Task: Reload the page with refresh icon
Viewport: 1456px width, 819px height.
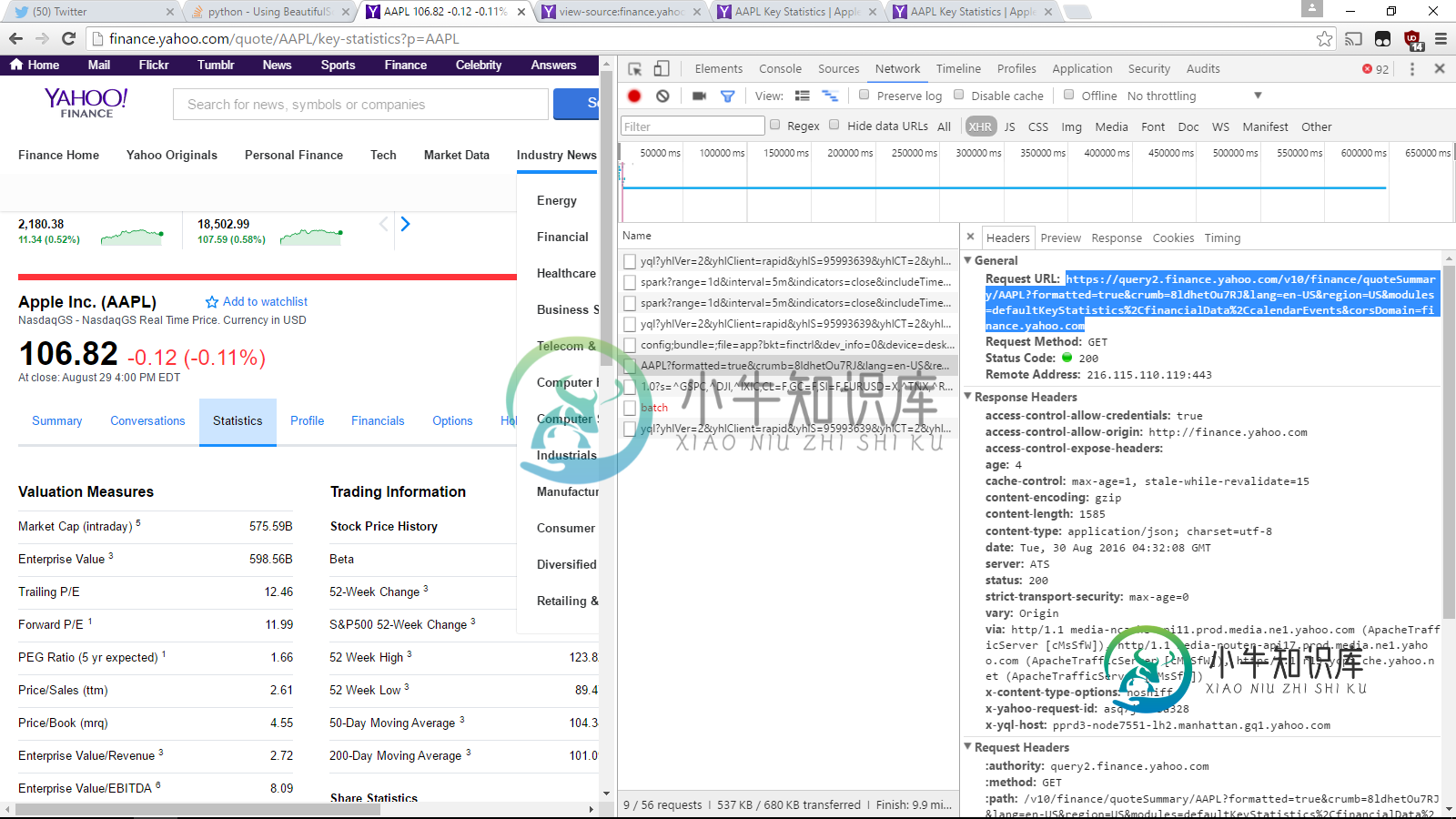Action: pyautogui.click(x=68, y=38)
